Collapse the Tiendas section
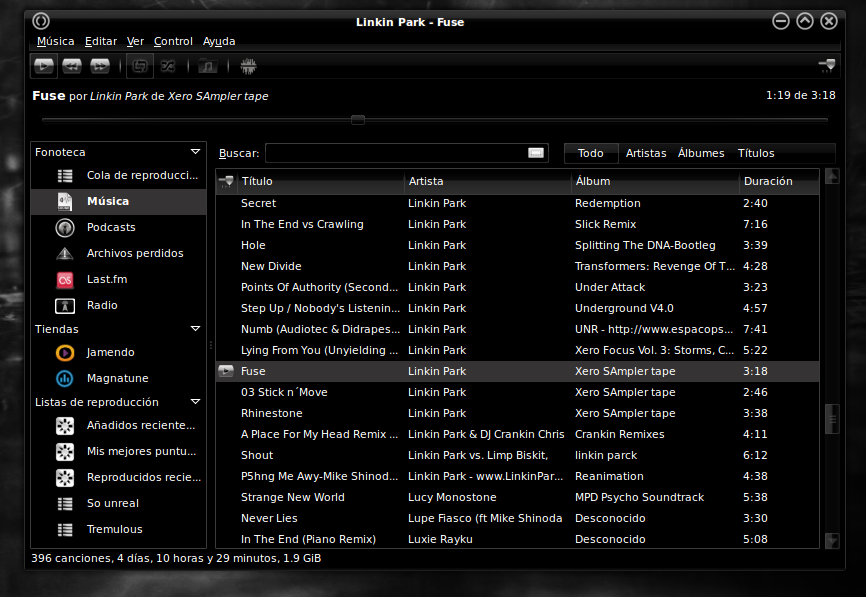866x597 pixels. (x=196, y=329)
